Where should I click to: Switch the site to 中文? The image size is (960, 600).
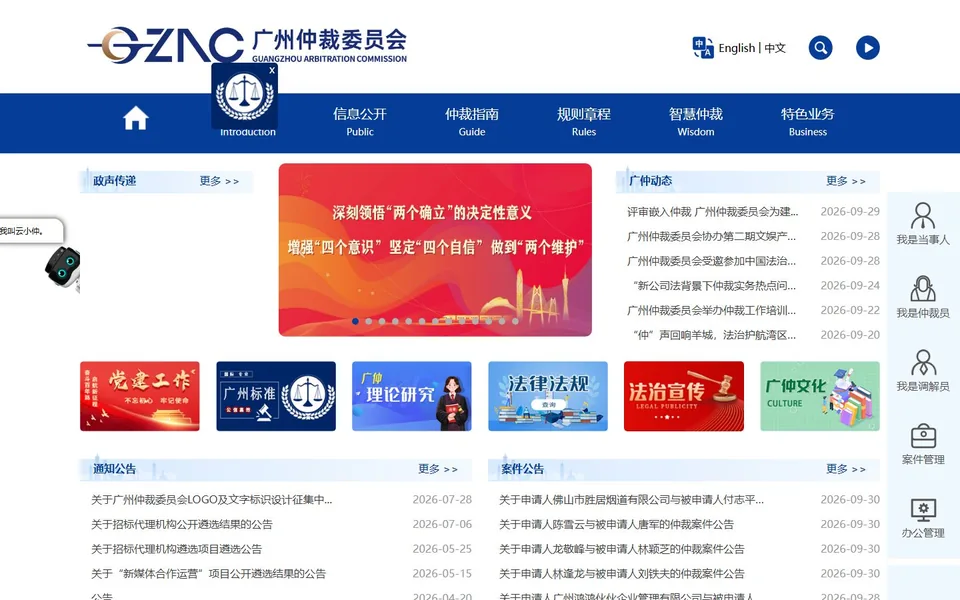pos(774,48)
